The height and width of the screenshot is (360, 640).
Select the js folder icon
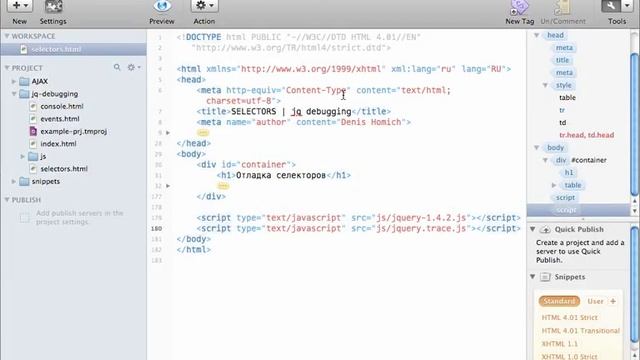[33, 156]
